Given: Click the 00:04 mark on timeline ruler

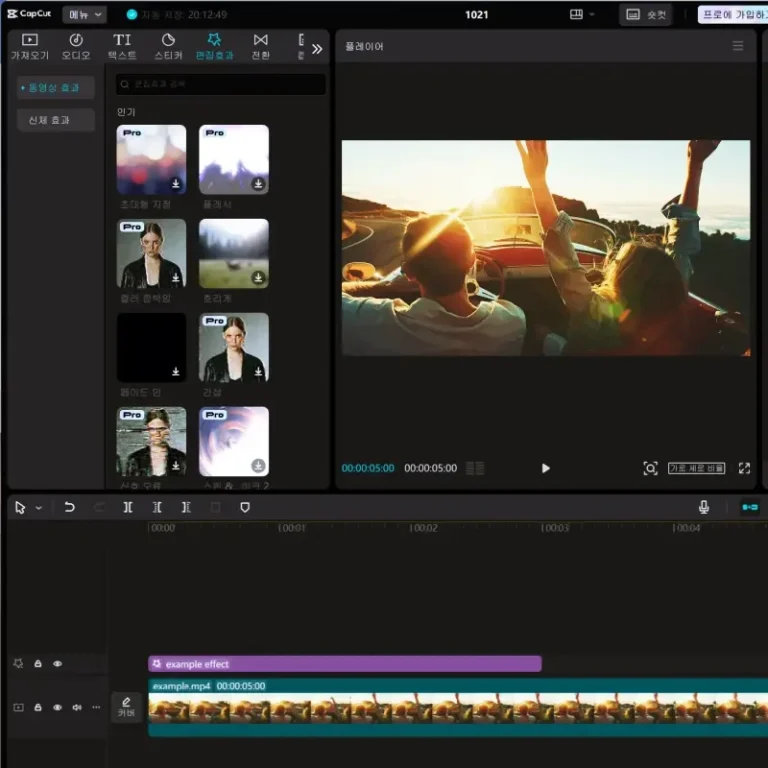Looking at the screenshot, I should coord(686,528).
